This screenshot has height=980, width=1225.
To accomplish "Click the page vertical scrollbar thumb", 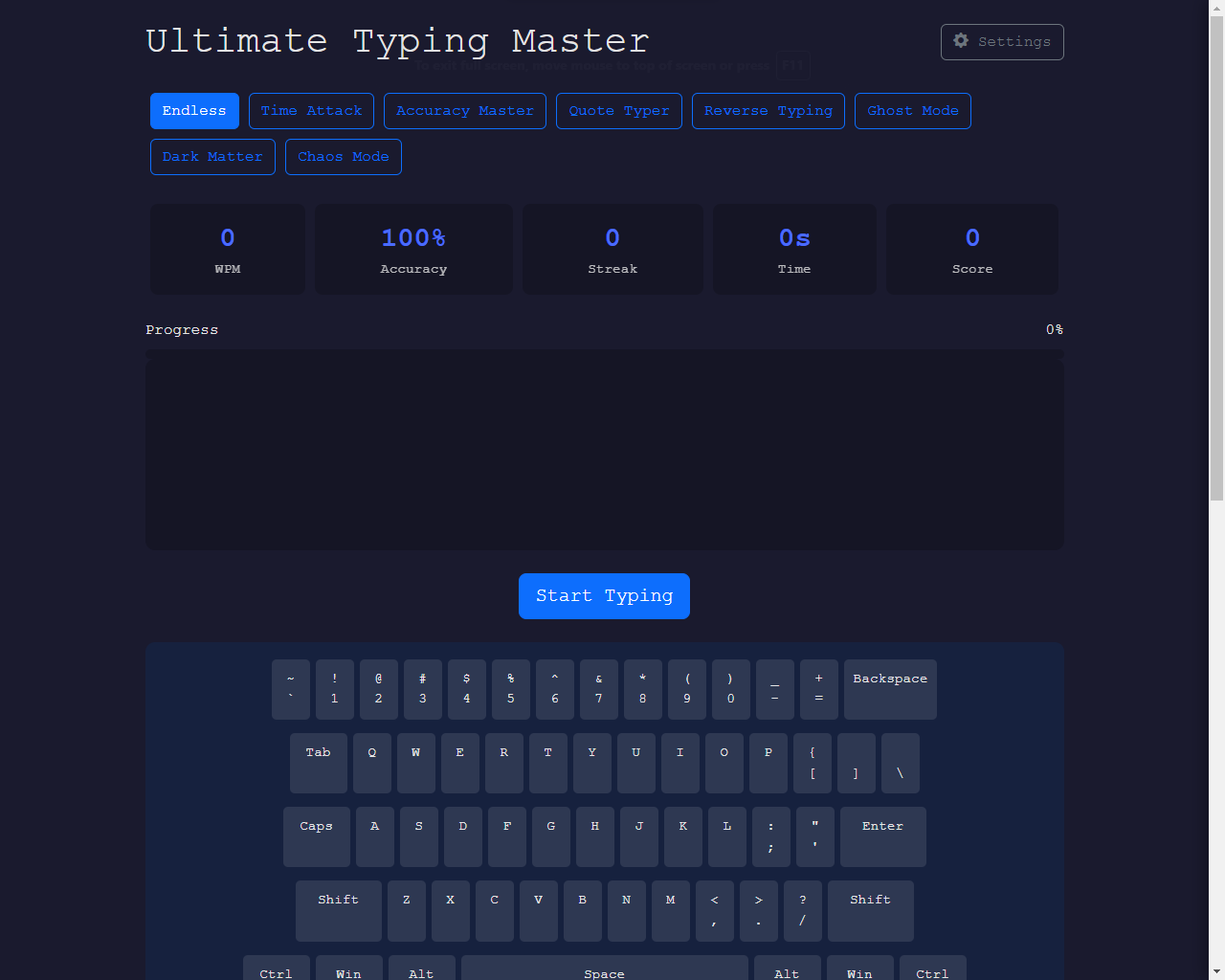I will 1216,258.
